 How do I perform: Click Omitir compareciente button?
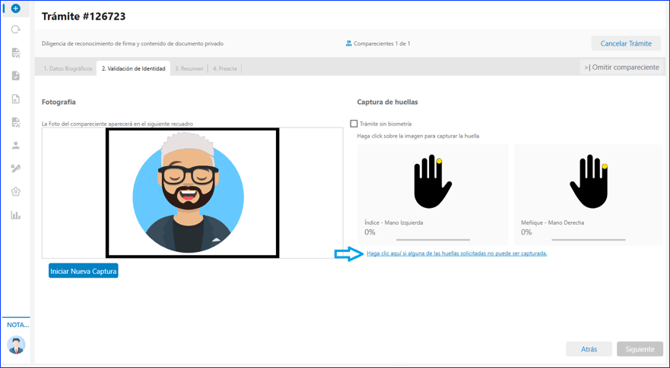(x=622, y=67)
